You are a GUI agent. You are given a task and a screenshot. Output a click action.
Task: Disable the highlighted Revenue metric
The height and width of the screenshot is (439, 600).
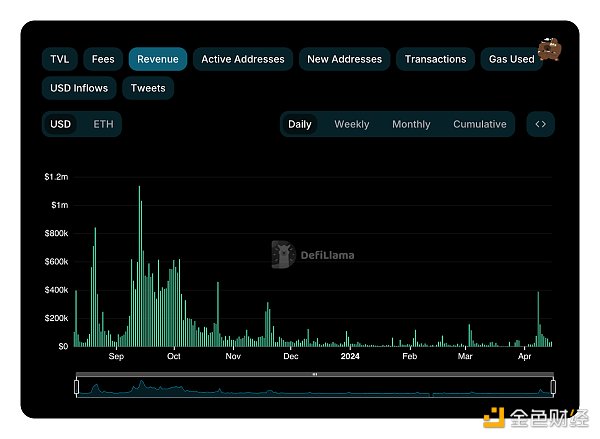158,59
